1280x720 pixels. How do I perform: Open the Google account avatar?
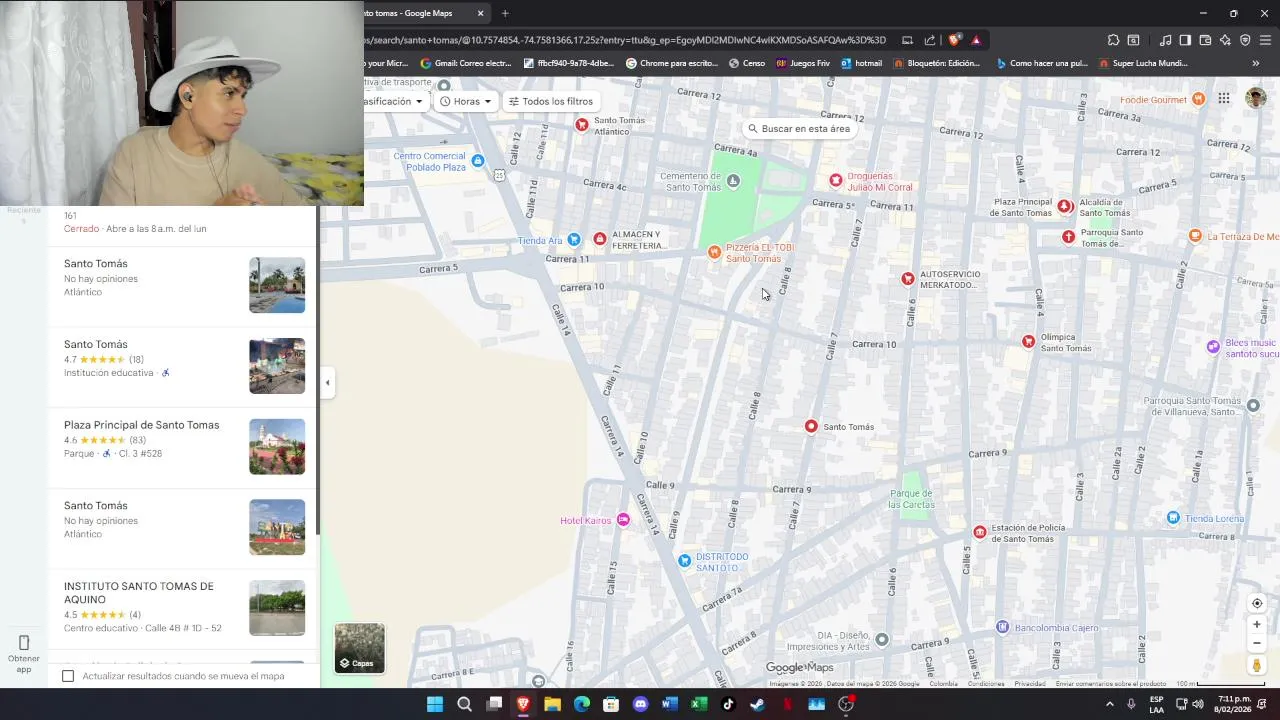(x=1256, y=98)
